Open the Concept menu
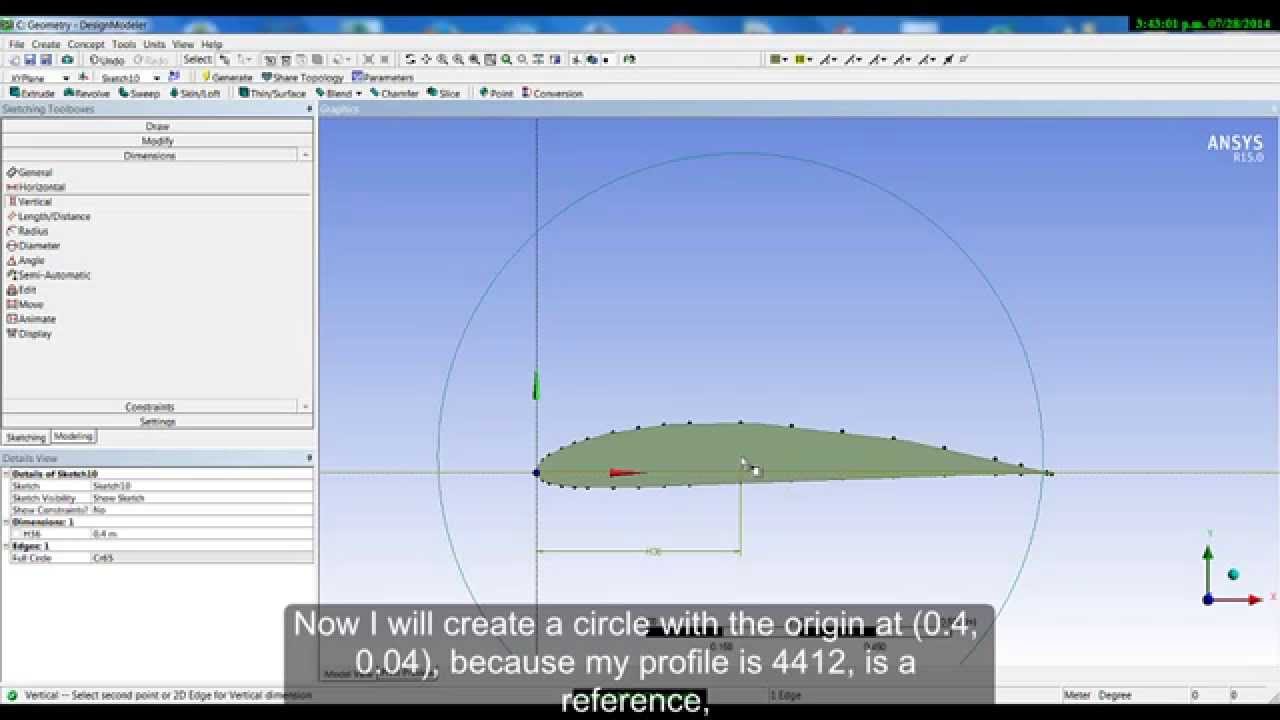1280x720 pixels. point(86,45)
